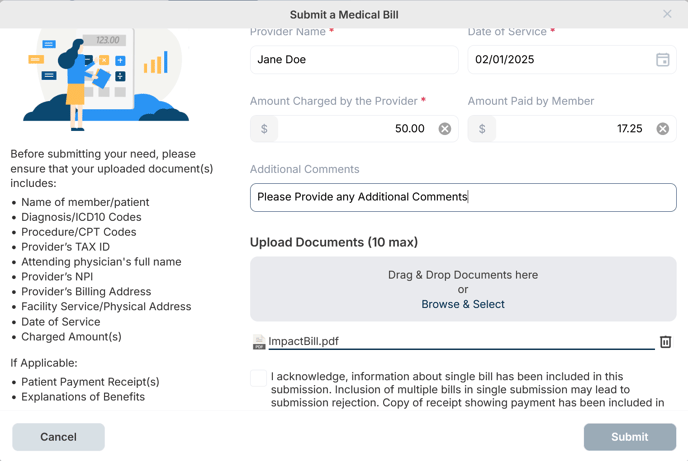Click the dollar sign in Amount Paid
This screenshot has width=688, height=461.
(482, 129)
